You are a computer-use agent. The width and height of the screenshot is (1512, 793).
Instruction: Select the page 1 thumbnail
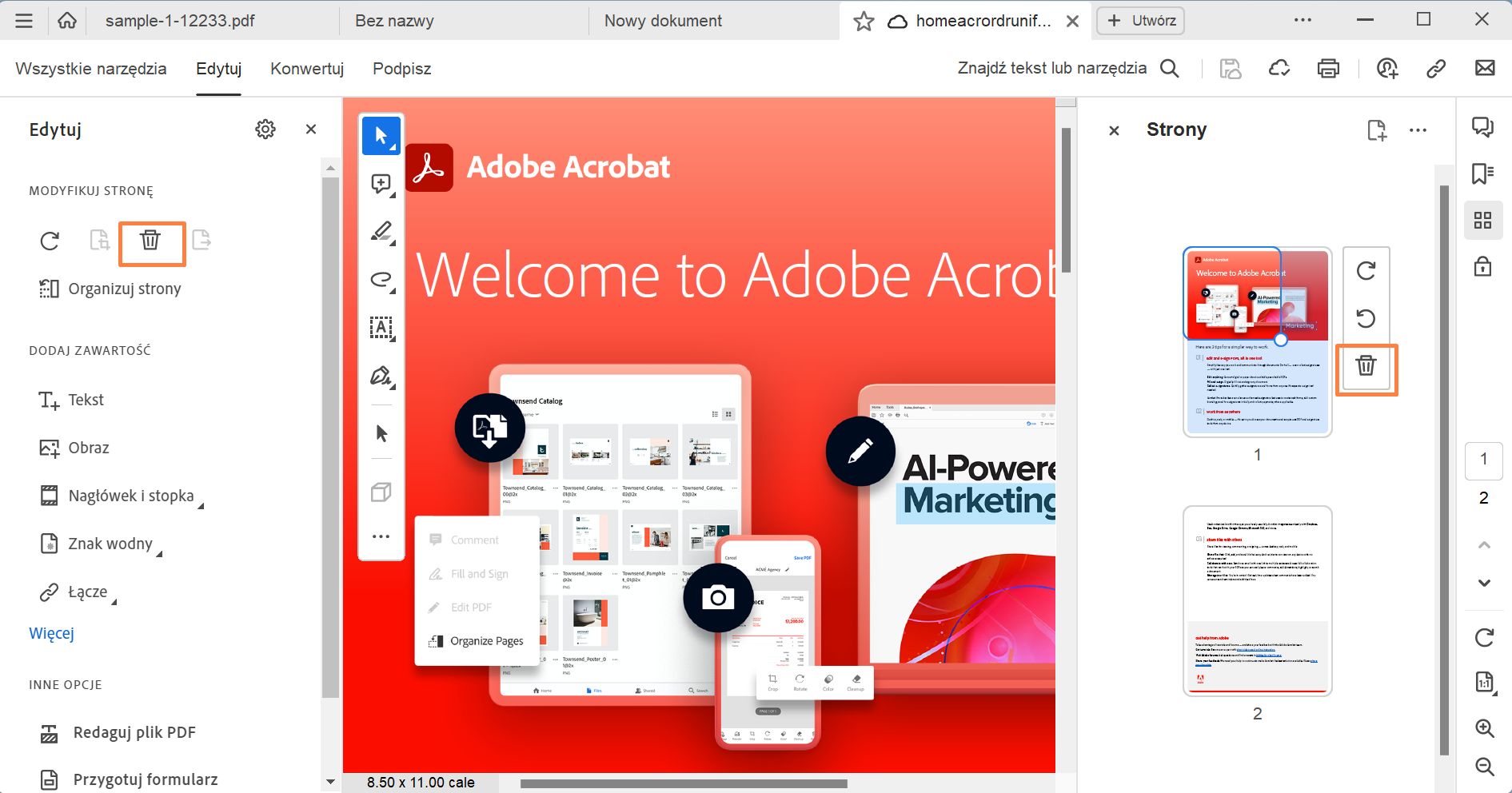tap(1257, 342)
